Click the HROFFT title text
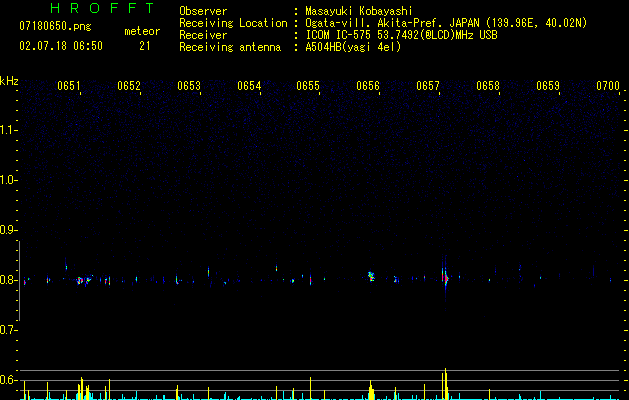This screenshot has height=400, width=629. (x=103, y=8)
